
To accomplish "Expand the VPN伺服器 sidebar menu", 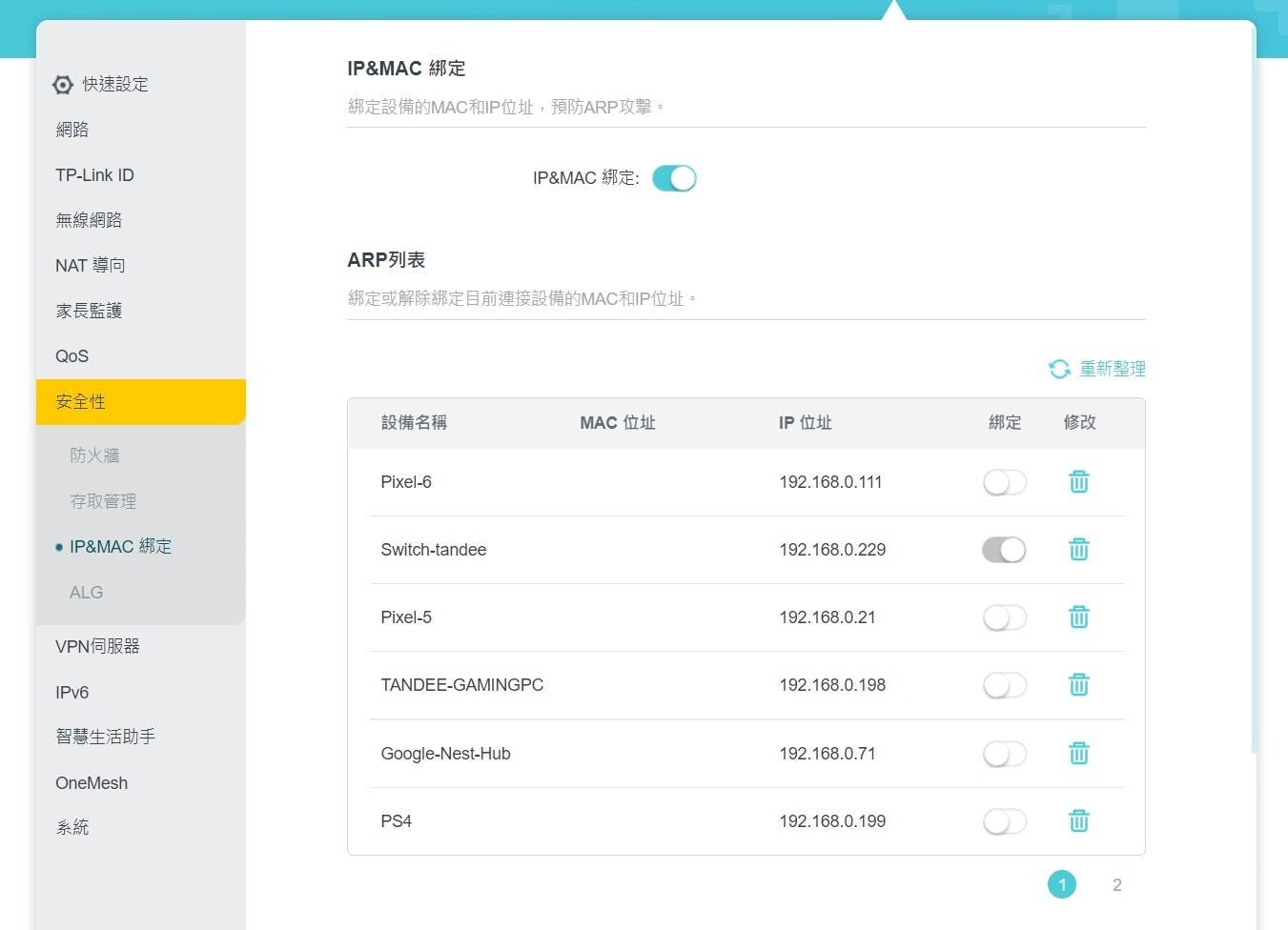I will point(97,646).
